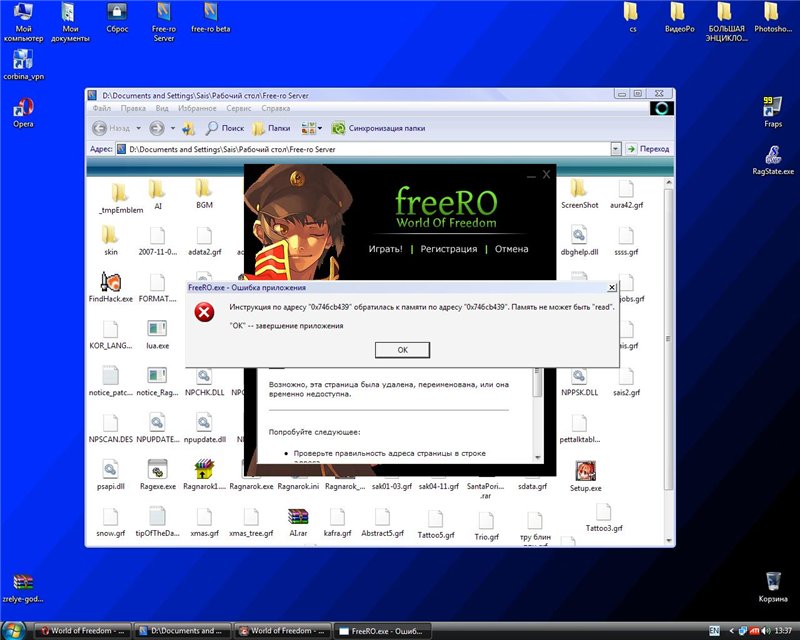800x640 pixels.
Task: Click the Explorer address path field
Action: coord(363,149)
